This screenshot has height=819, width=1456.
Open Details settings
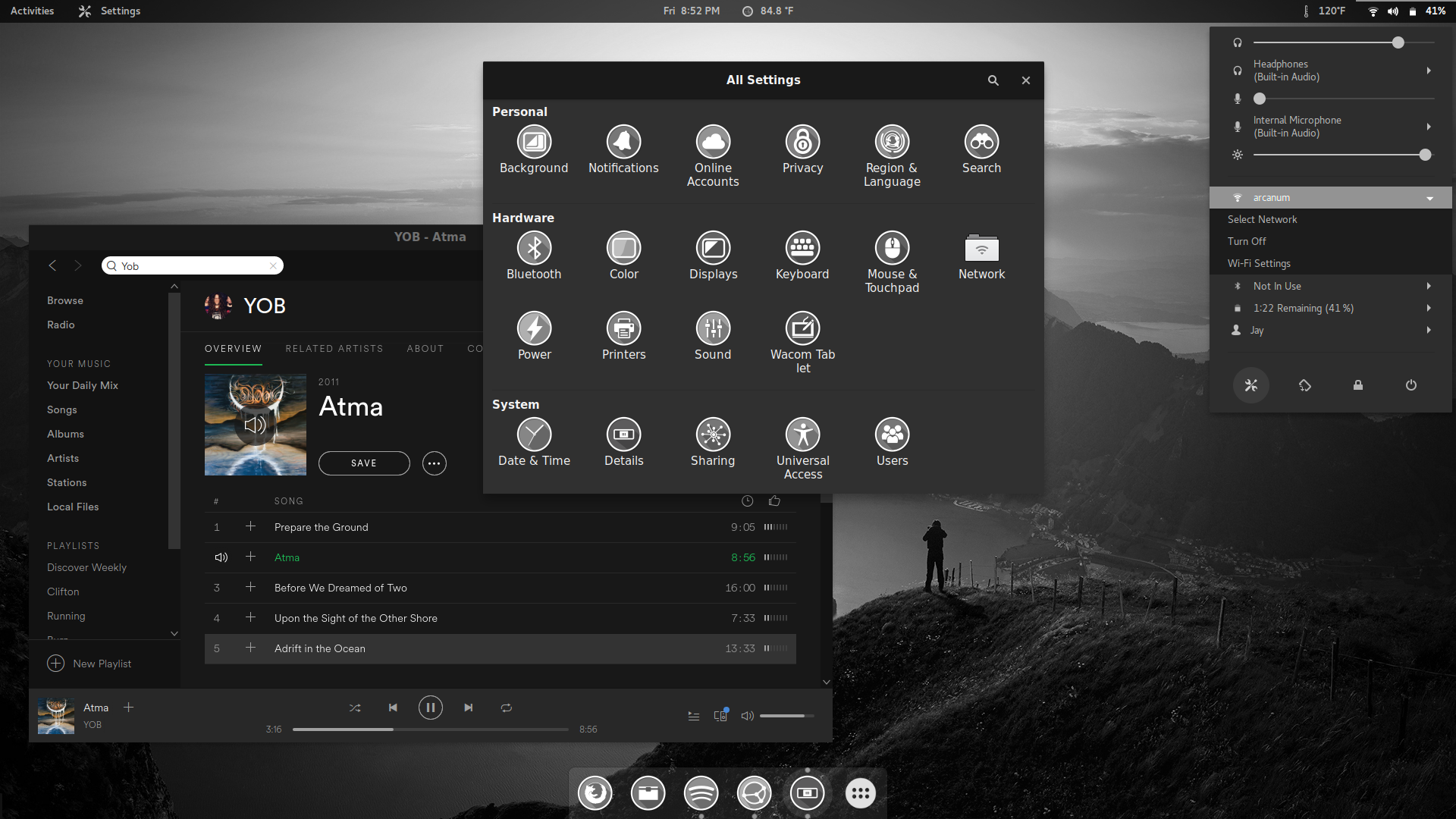623,442
